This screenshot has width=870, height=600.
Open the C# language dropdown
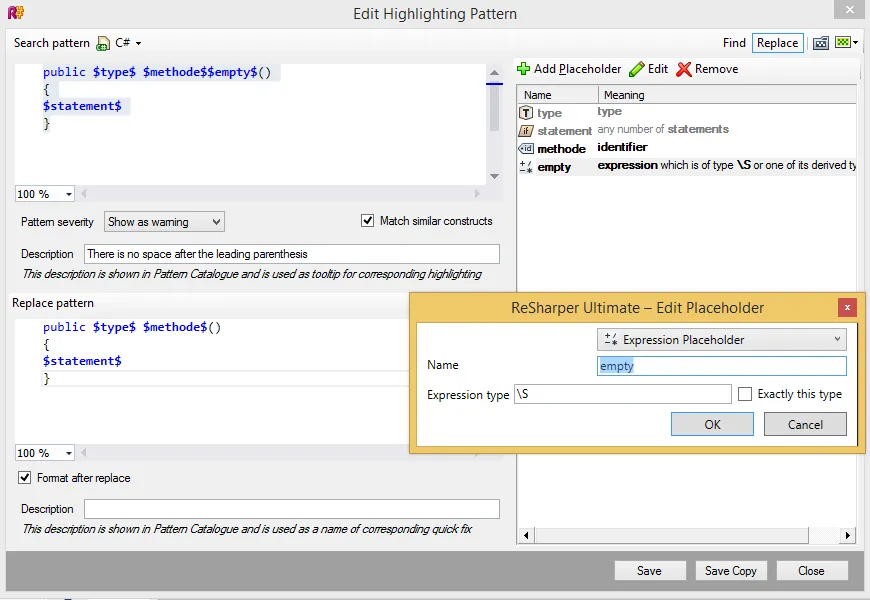click(x=138, y=43)
